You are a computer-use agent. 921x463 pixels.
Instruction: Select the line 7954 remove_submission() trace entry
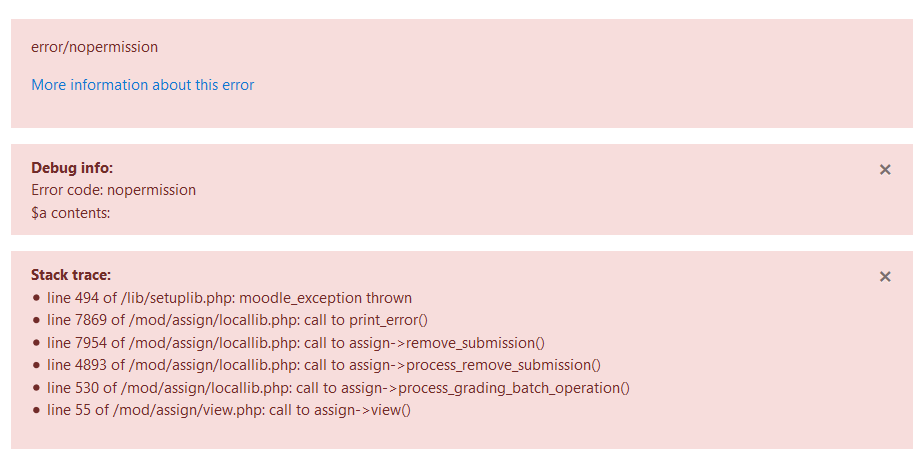[x=295, y=343]
